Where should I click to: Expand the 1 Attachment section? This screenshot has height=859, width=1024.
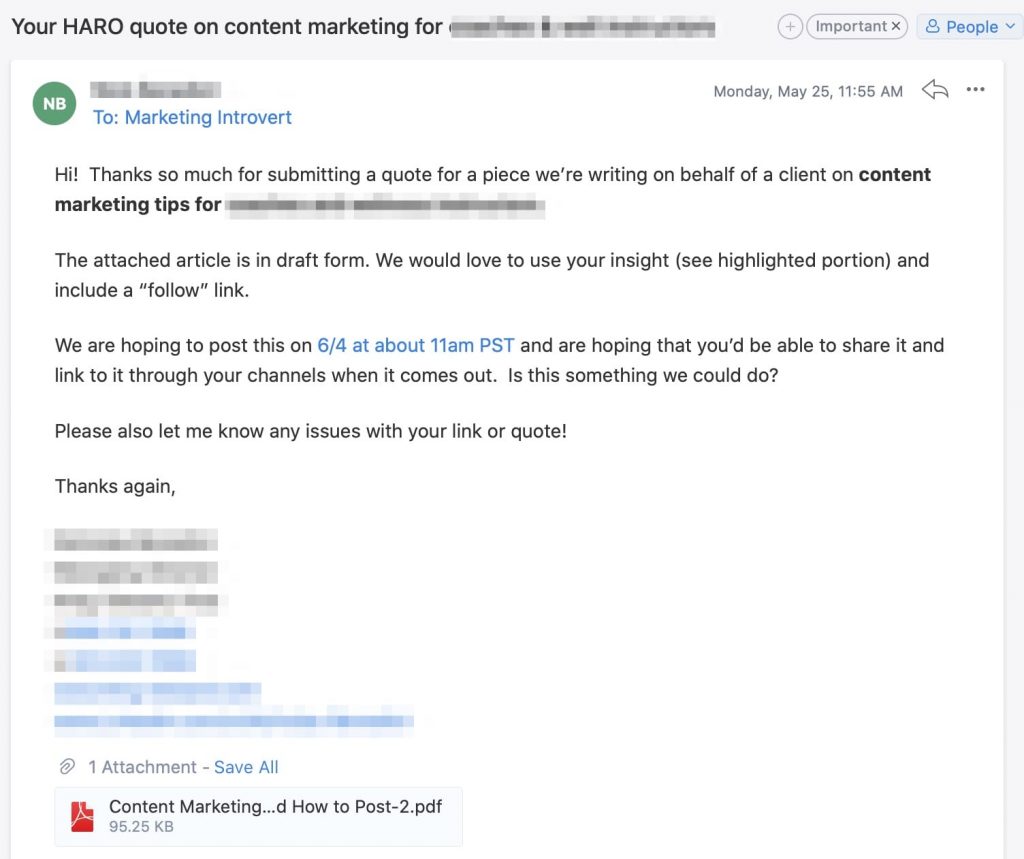click(x=143, y=766)
